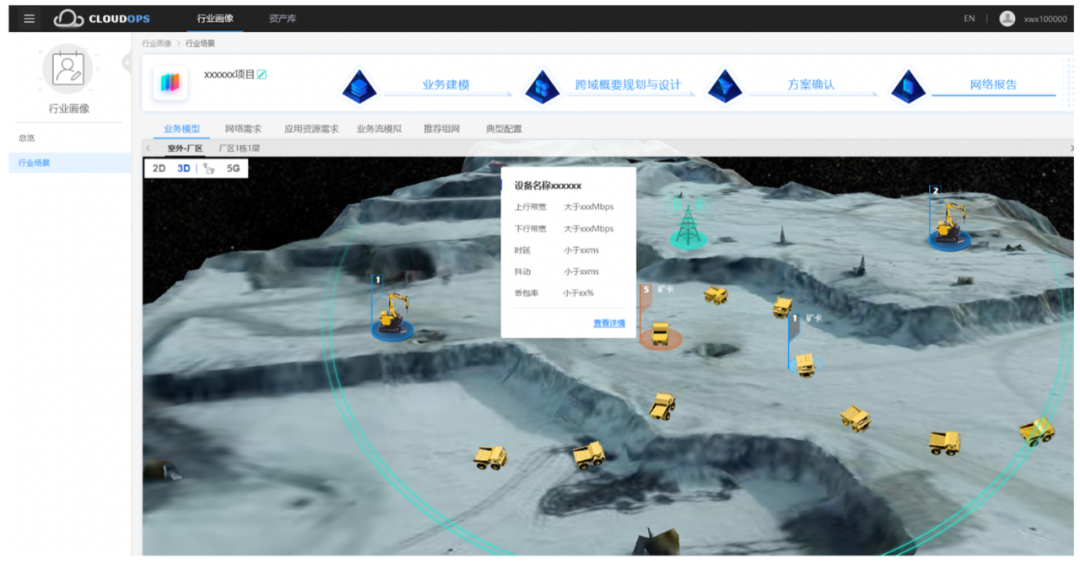The image size is (1080, 564).
Task: Collapse the left sidebar with its edge handle
Action: [x=127, y=63]
